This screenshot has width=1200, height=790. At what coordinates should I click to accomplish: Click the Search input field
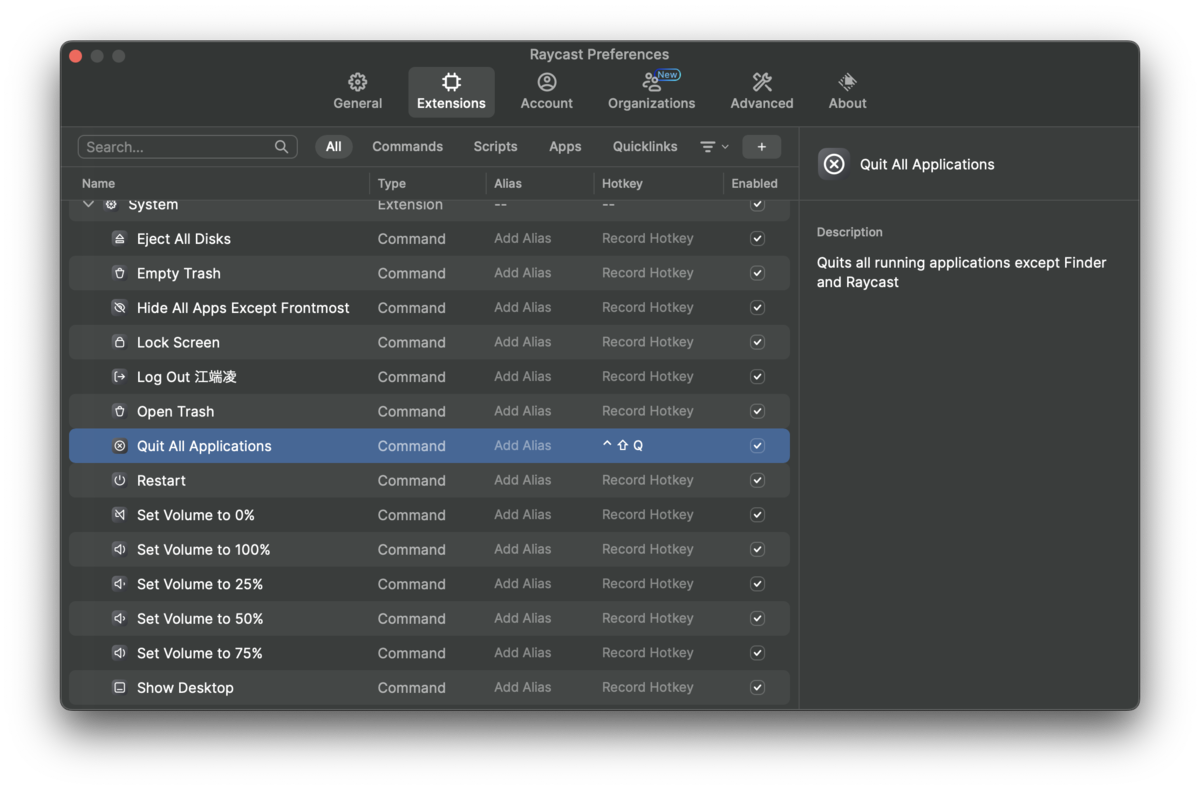187,147
